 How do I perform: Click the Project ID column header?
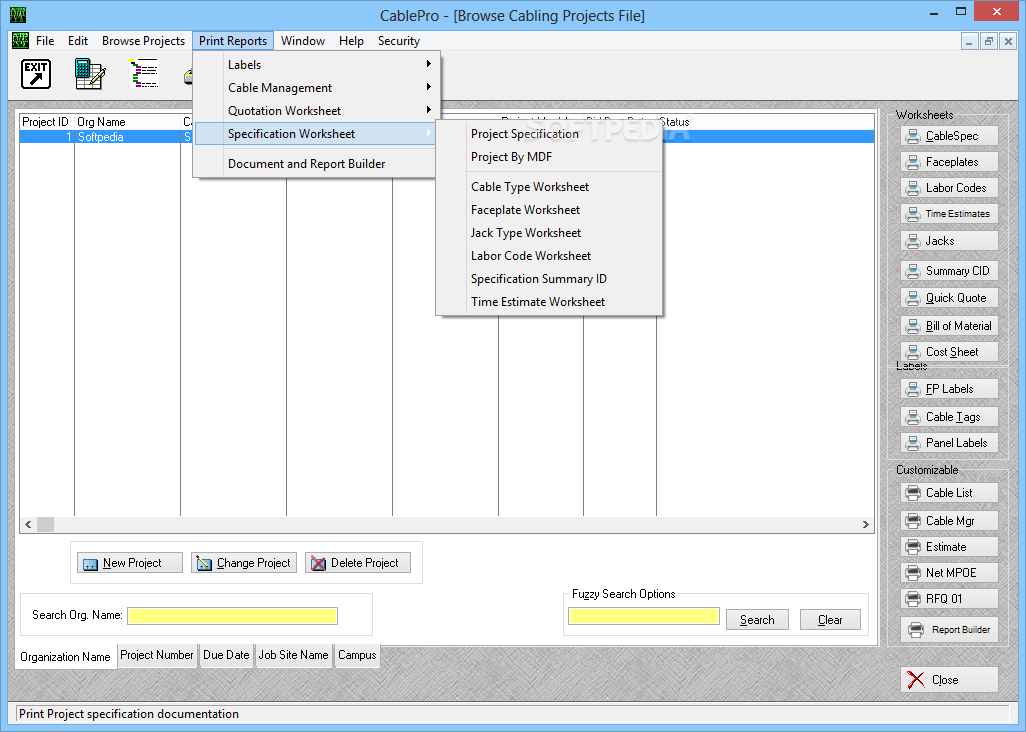point(46,122)
